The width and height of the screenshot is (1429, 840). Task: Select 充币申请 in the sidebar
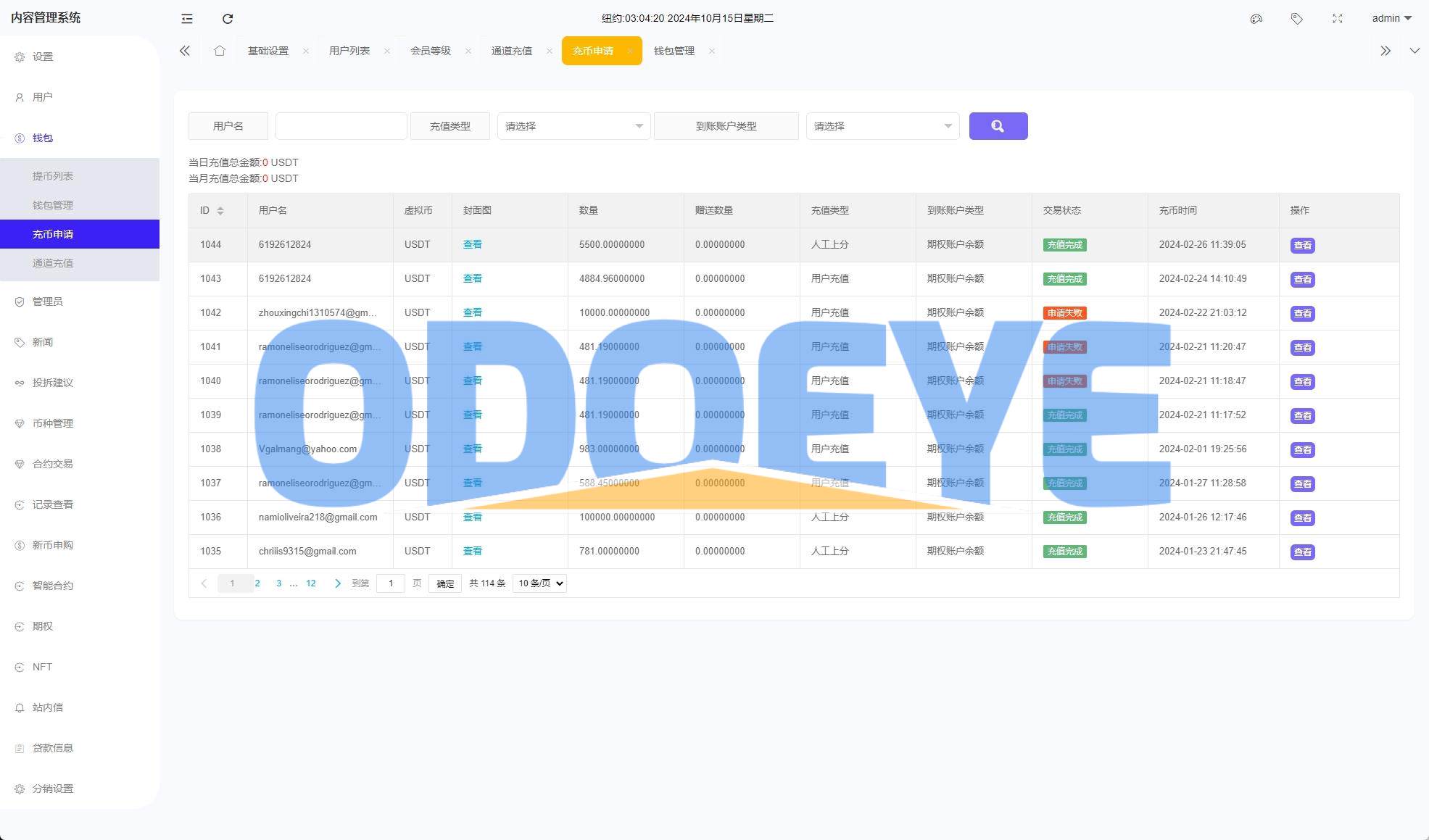tap(80, 234)
